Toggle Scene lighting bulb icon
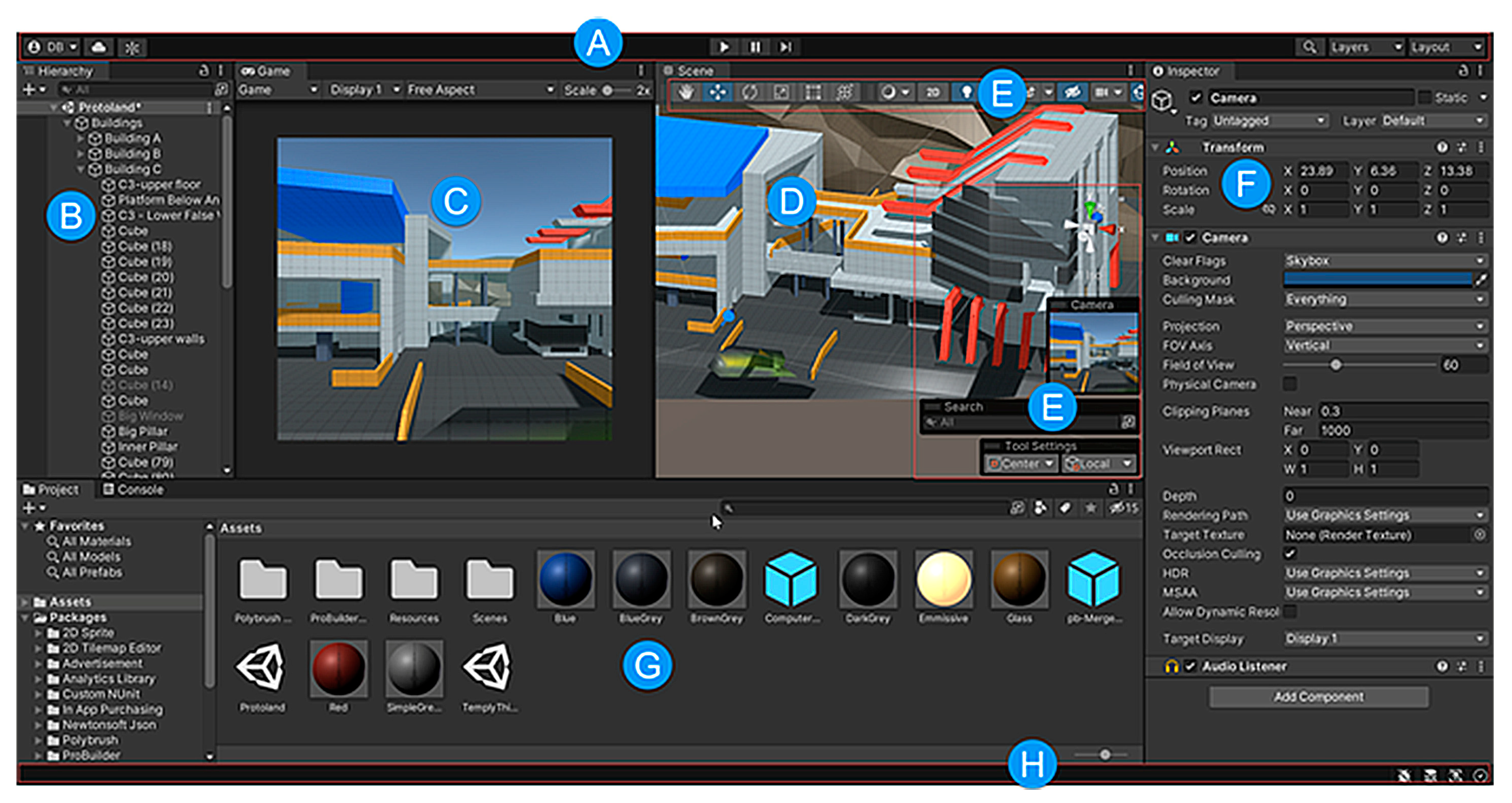The width and height of the screenshot is (1512, 803). (966, 92)
